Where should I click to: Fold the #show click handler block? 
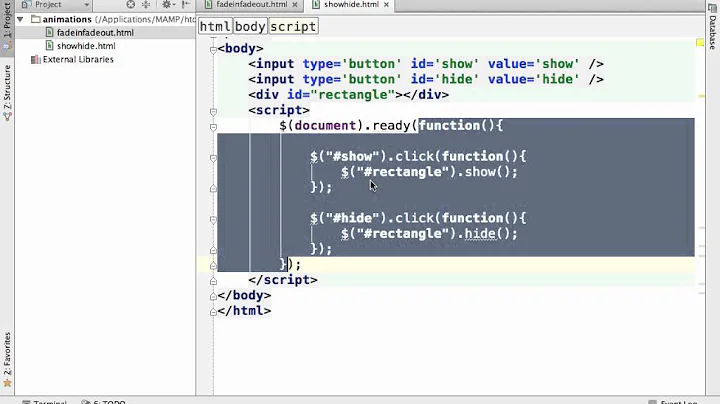213,158
